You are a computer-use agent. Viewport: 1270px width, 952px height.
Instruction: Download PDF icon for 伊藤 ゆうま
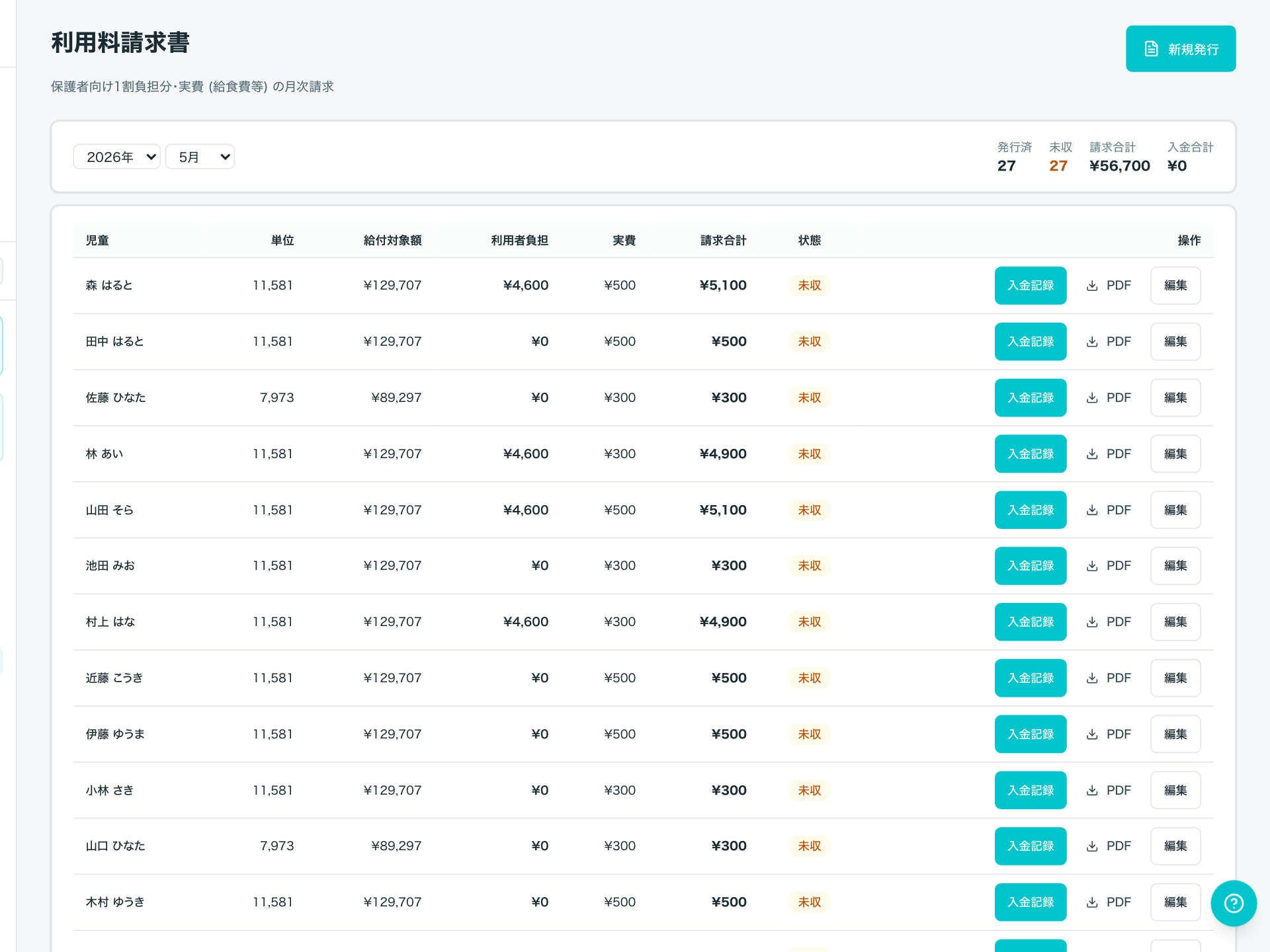tap(1092, 734)
